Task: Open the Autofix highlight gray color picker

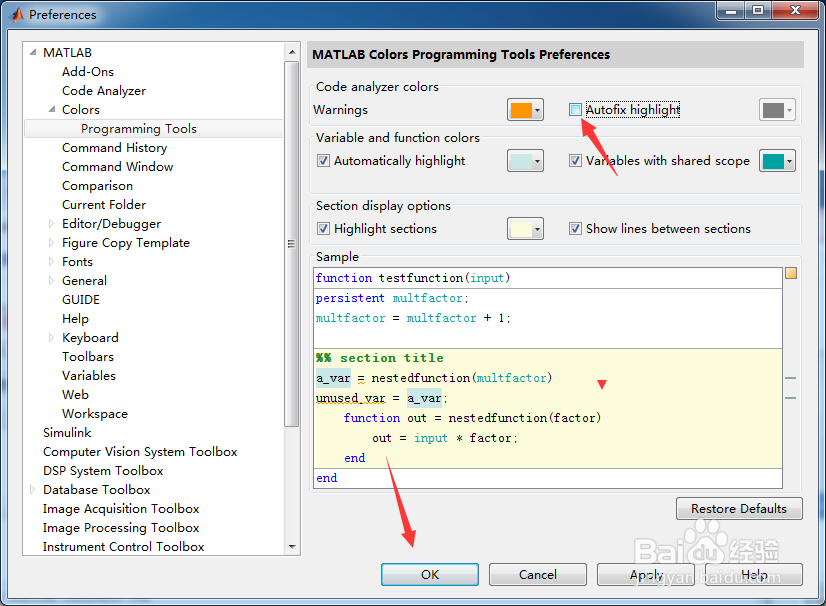Action: [x=777, y=110]
